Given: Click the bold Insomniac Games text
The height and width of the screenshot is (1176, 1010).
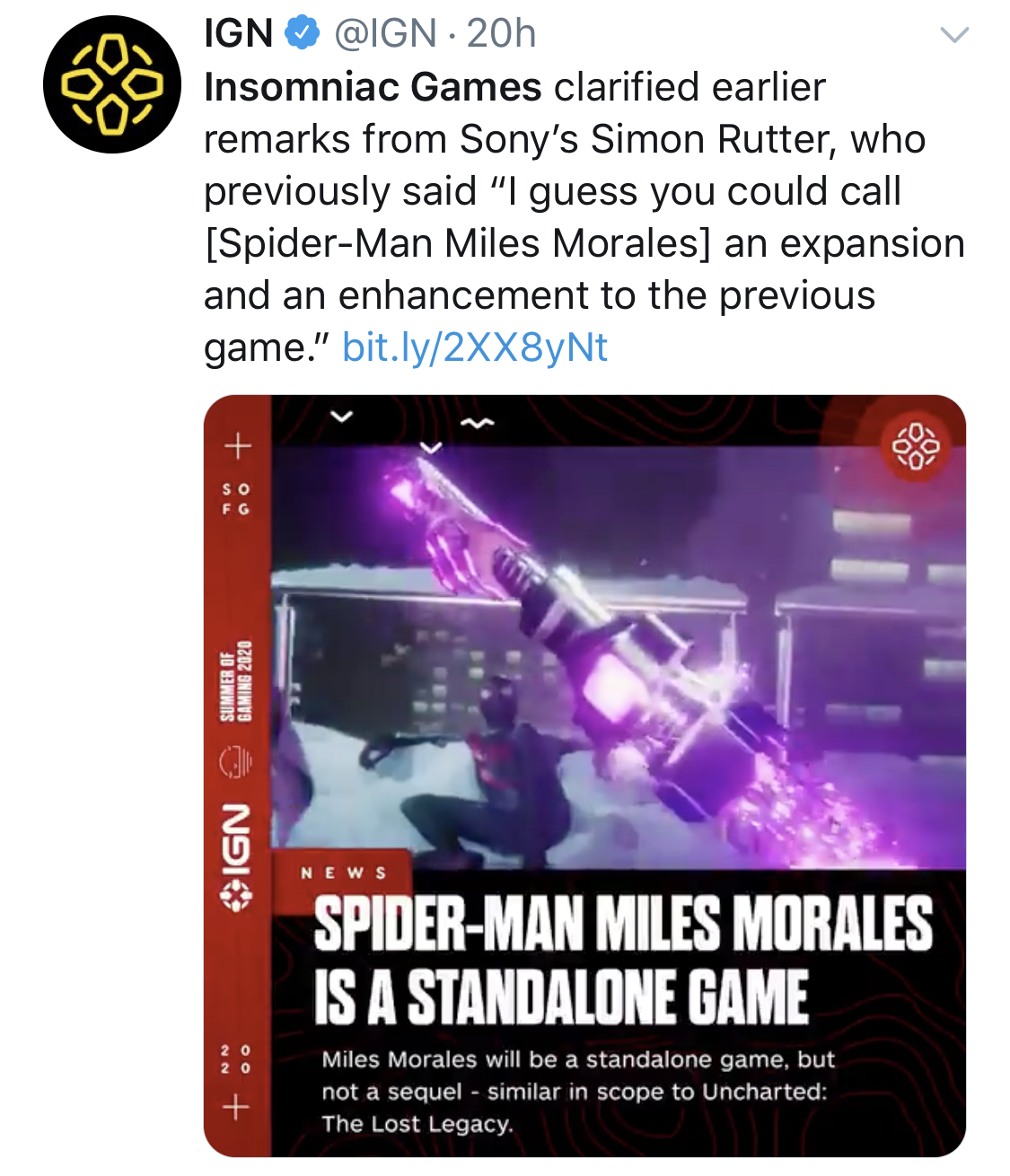Looking at the screenshot, I should click(x=373, y=87).
